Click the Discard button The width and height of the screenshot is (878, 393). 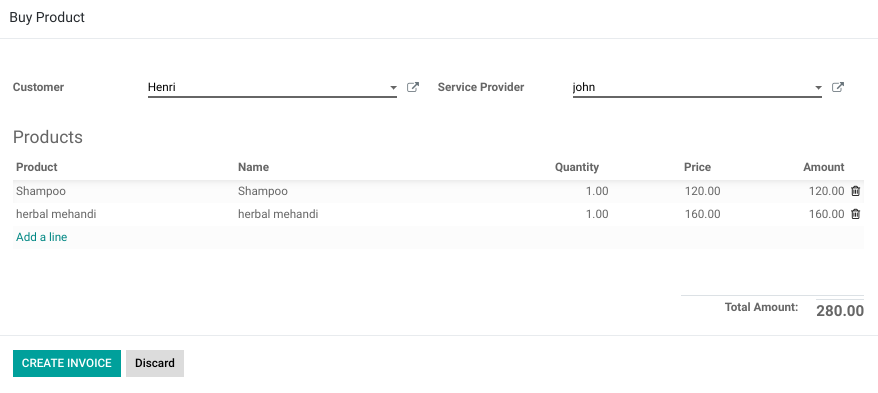point(155,363)
